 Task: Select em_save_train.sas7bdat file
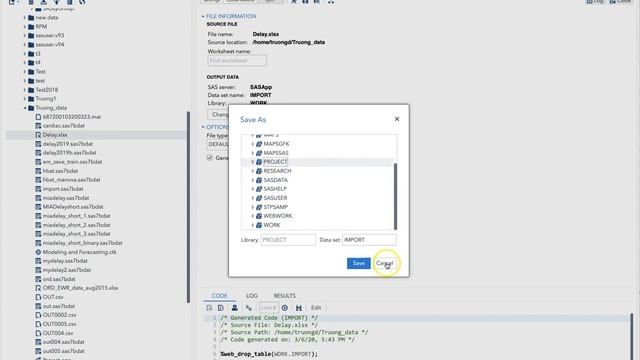click(72, 162)
